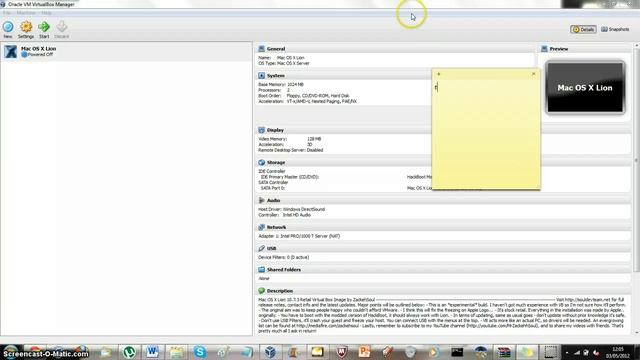The width and height of the screenshot is (640, 360).
Task: Open the System settings header link
Action: click(x=276, y=76)
